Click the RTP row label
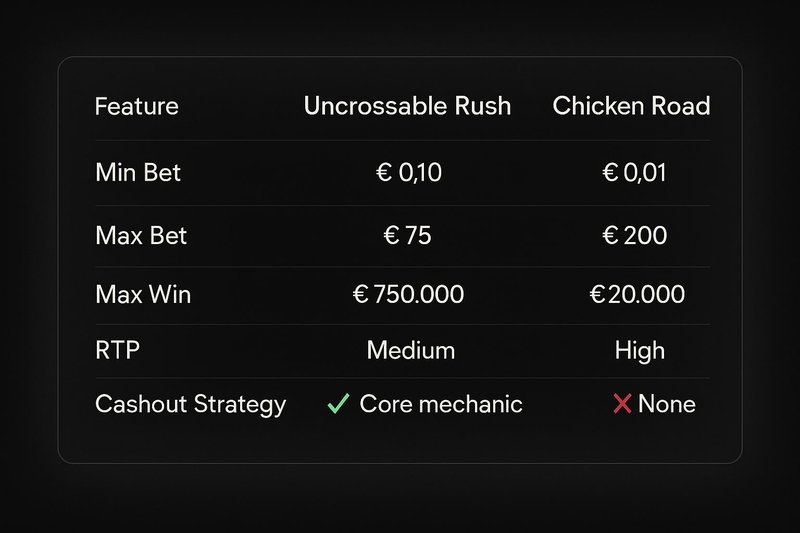The width and height of the screenshot is (800, 533). pos(116,351)
